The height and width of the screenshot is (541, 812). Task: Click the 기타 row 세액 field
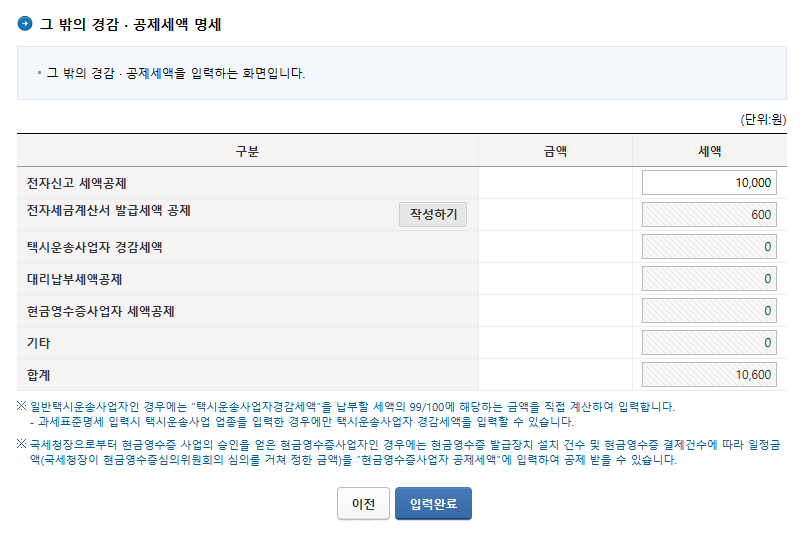click(709, 343)
